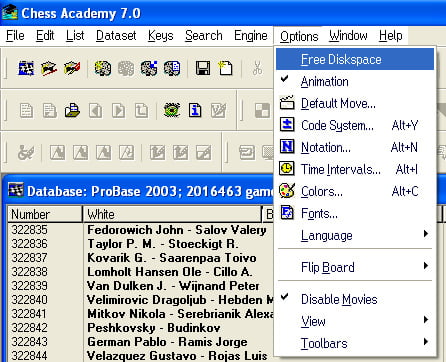The height and width of the screenshot is (362, 446).
Task: Open Fonts... settings
Action: click(355, 213)
